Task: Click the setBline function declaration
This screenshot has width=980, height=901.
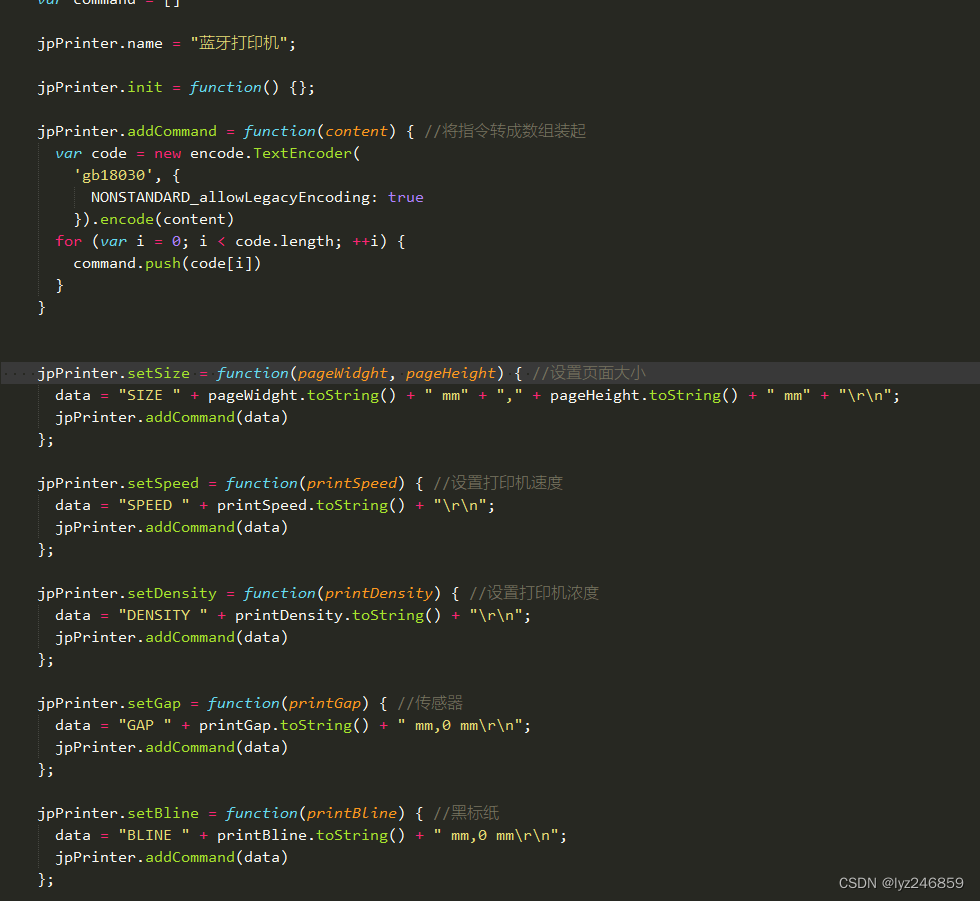Action: [x=230, y=813]
